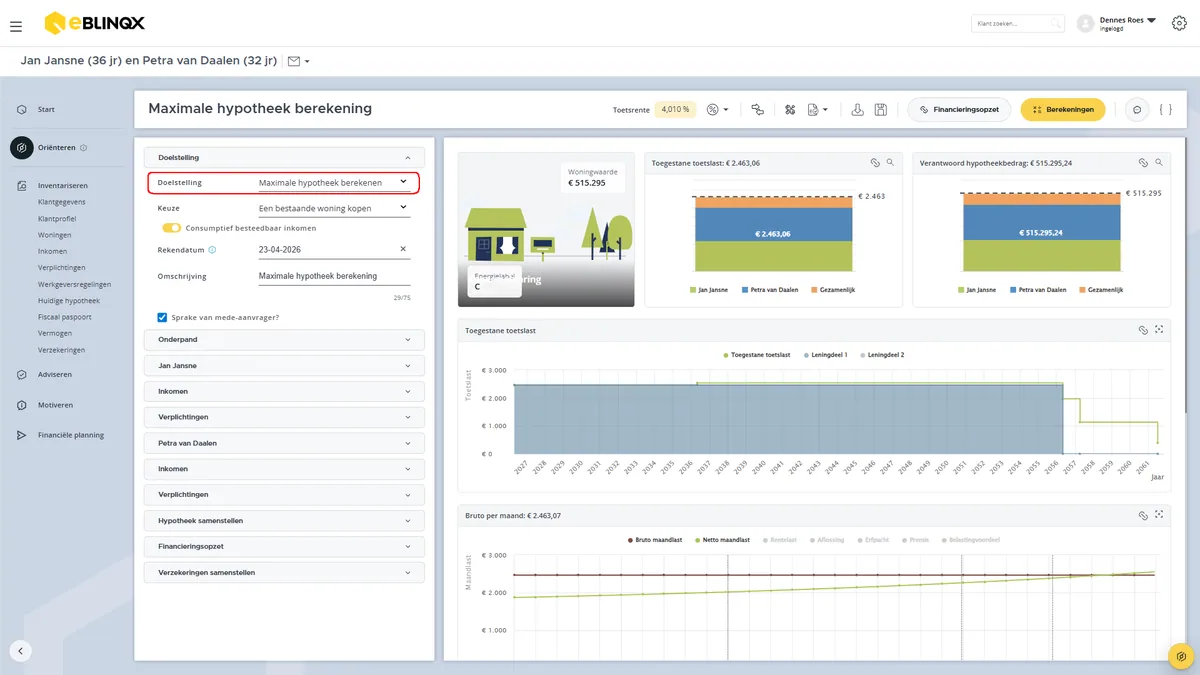Toggle Bruto maandlast series in legend

point(654,540)
